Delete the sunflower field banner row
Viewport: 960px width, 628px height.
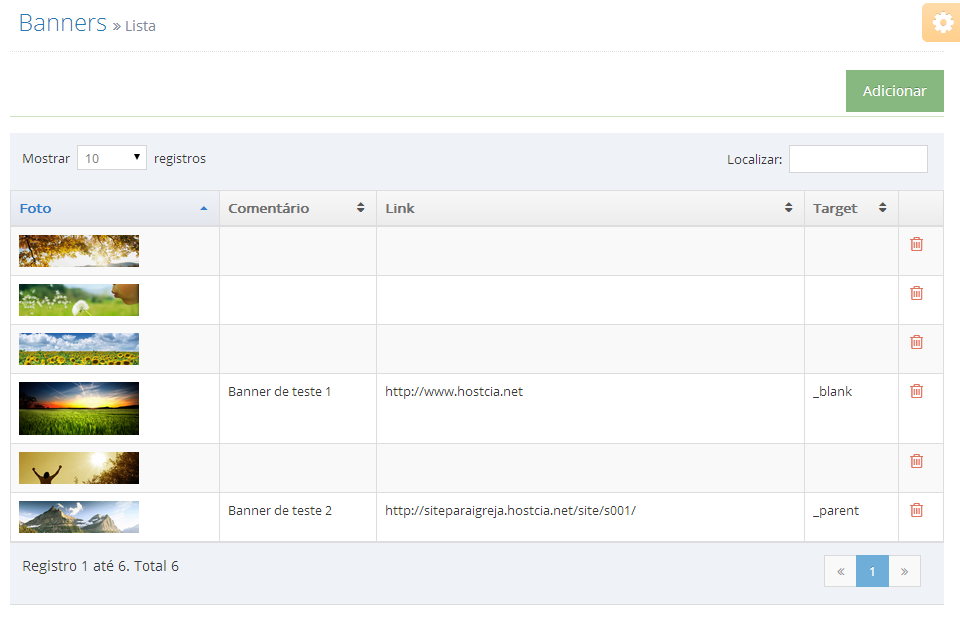point(917,342)
